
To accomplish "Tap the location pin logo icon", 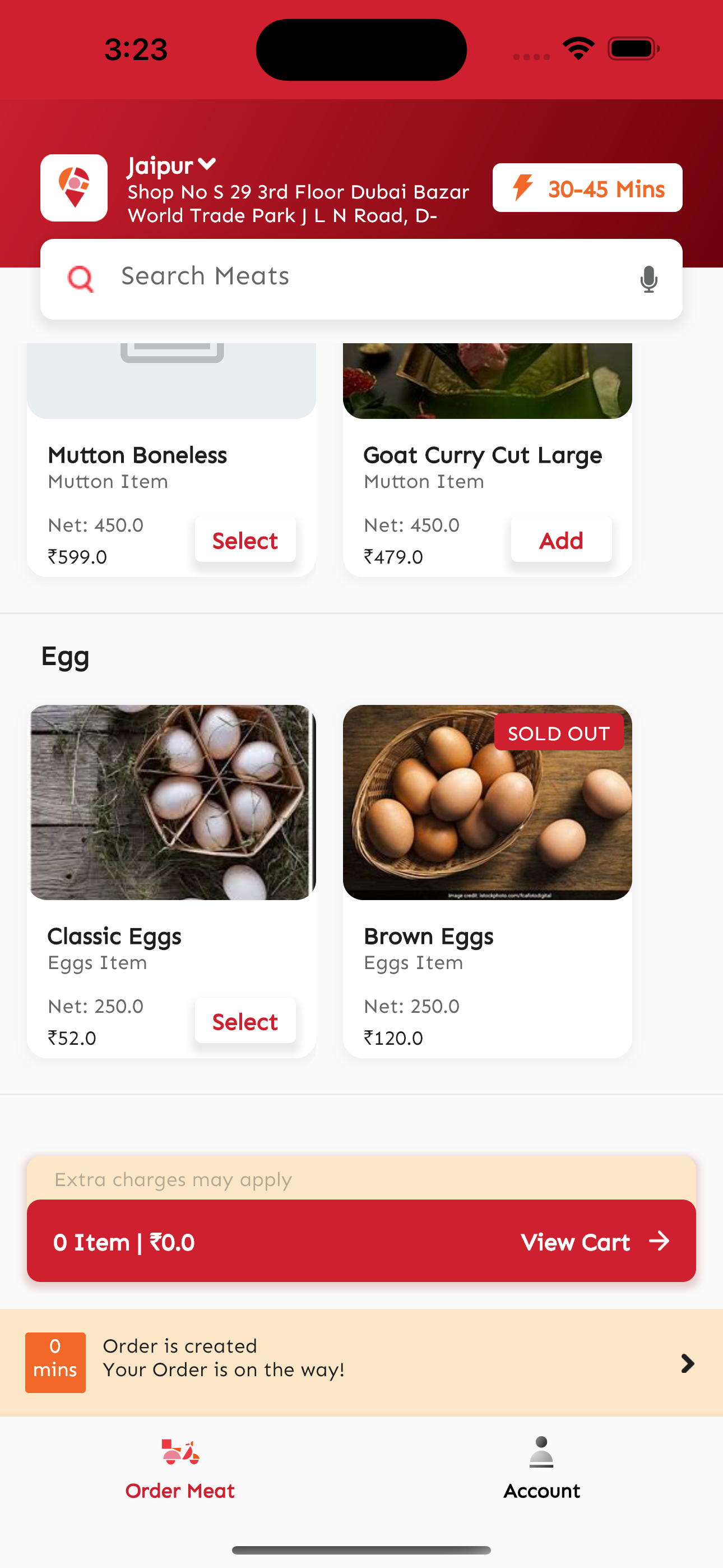I will tap(73, 187).
